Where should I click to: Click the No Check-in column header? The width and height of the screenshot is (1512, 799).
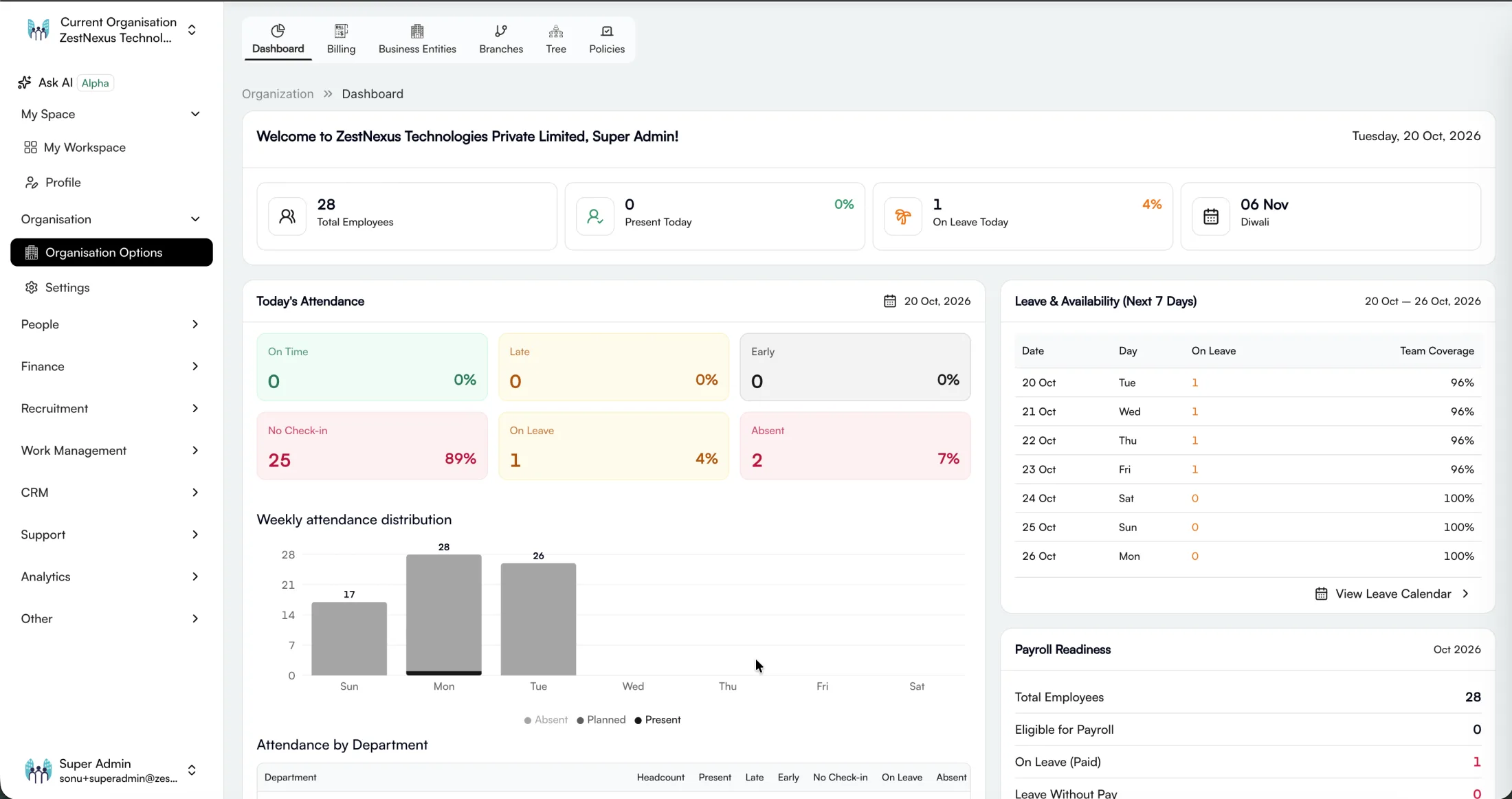tap(840, 778)
